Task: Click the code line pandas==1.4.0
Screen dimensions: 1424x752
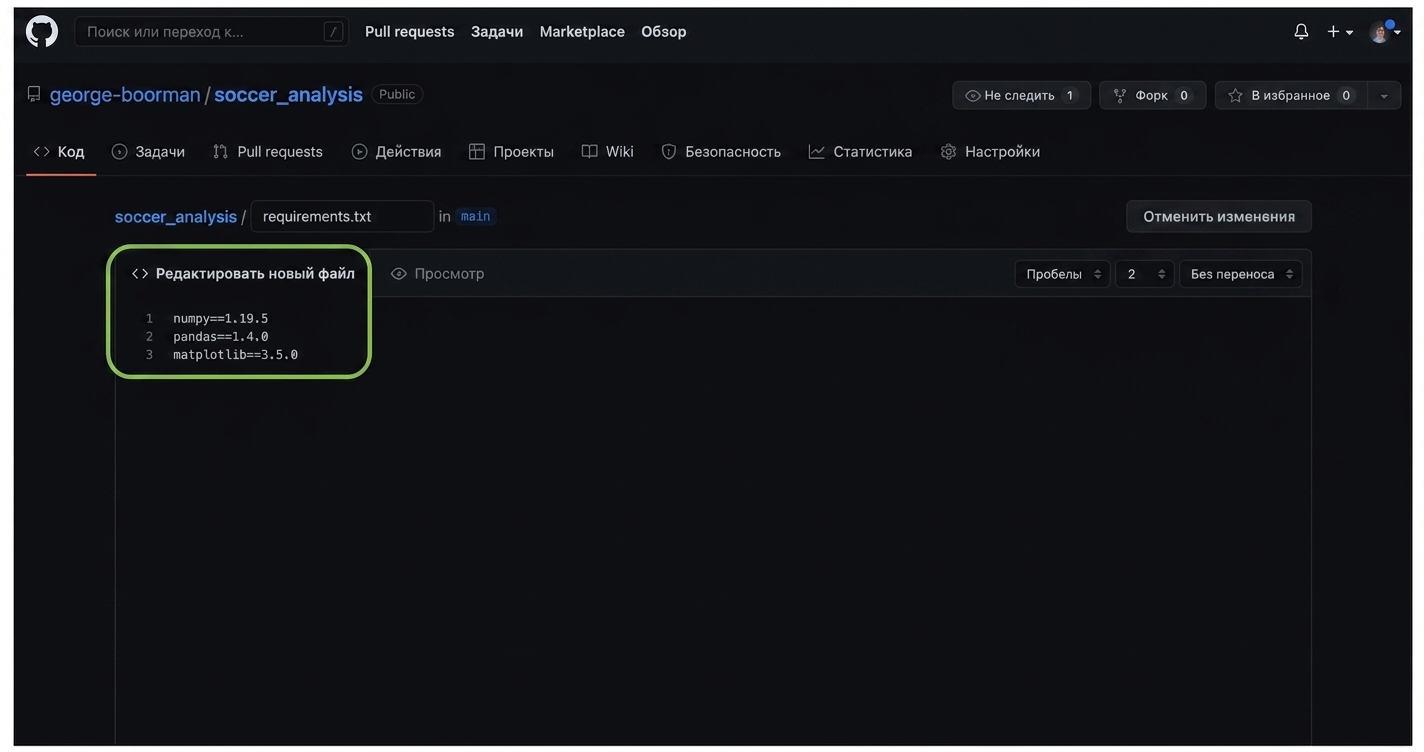Action: [221, 337]
